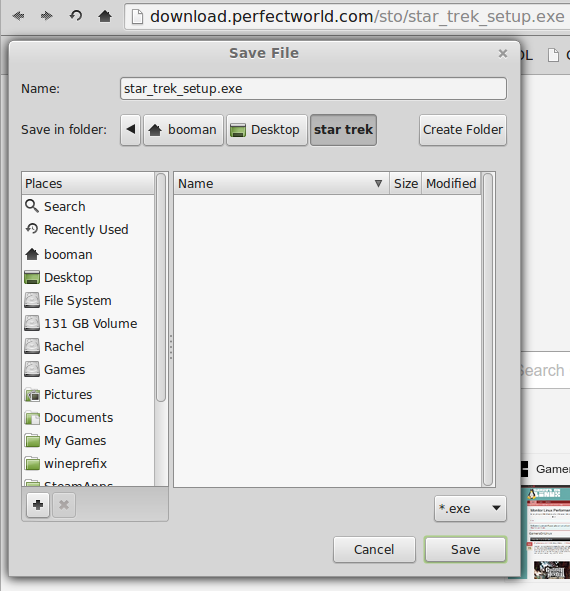This screenshot has height=591, width=570.
Task: Select booman home in Places list
Action: click(x=88, y=254)
